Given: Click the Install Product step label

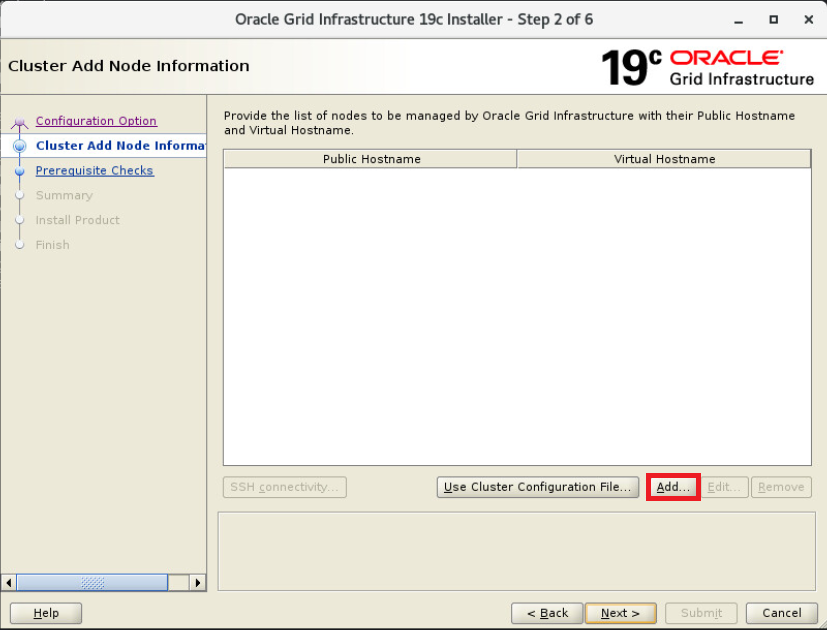Looking at the screenshot, I should [78, 220].
